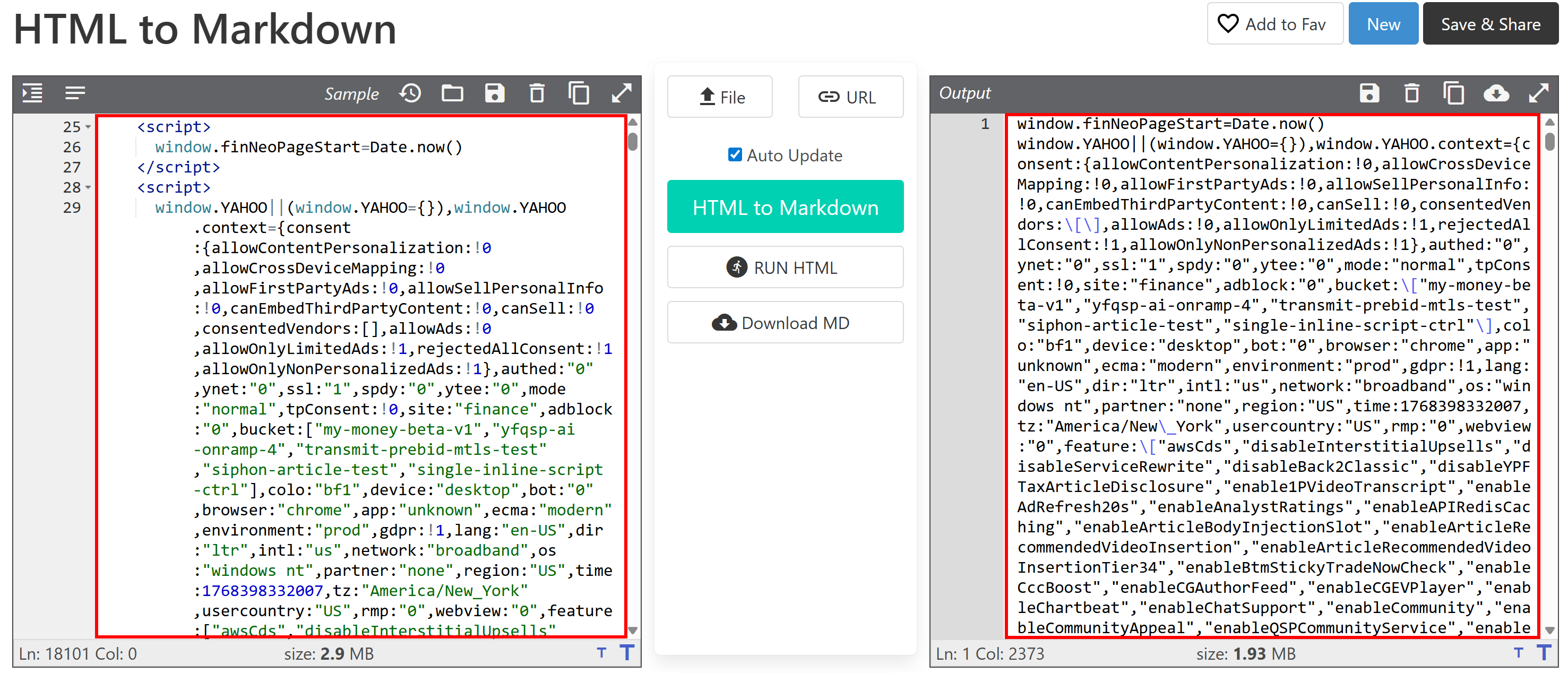Collapse the fold arrow on line 28

(x=88, y=187)
